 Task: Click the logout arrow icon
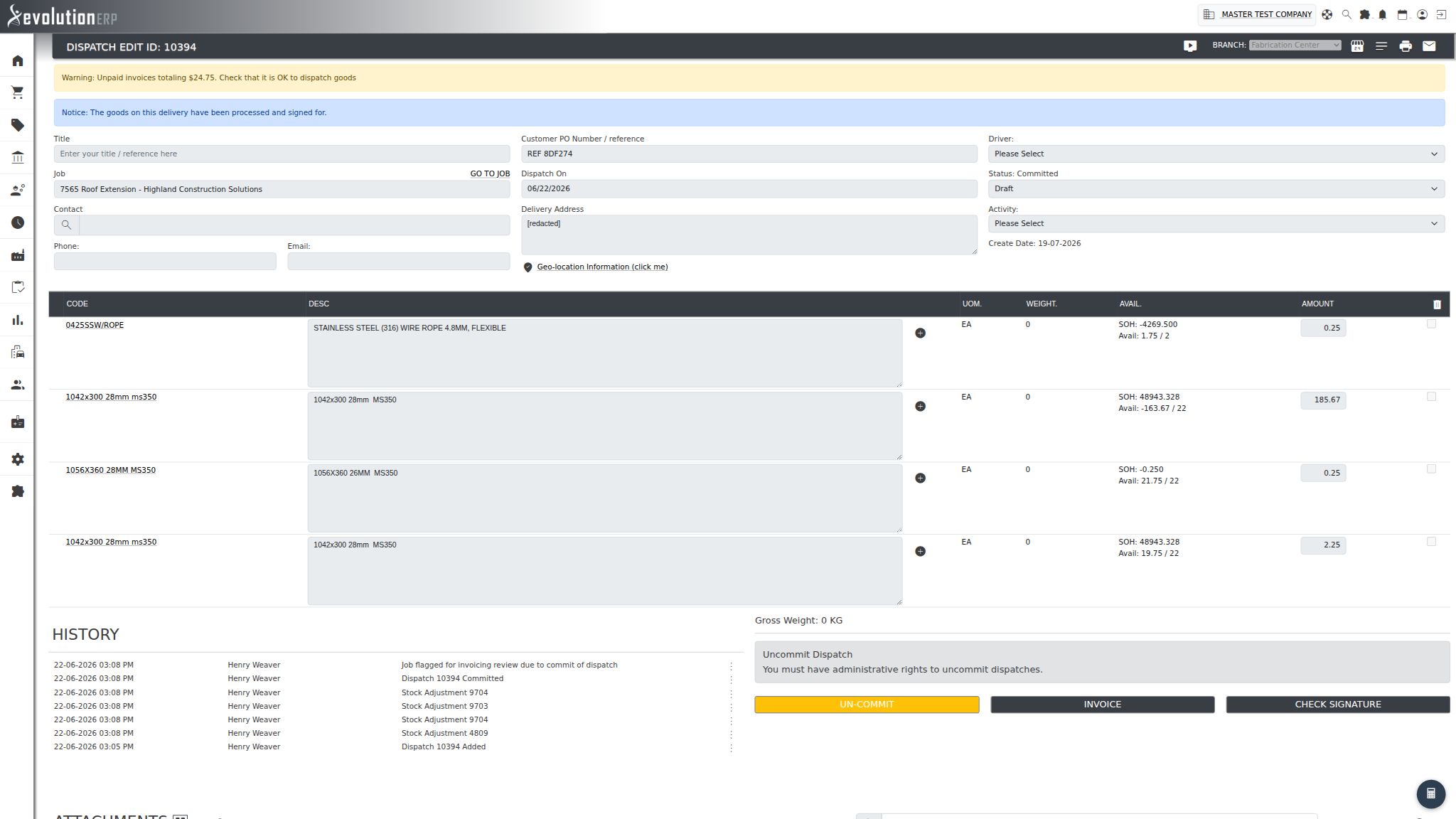[x=1441, y=14]
